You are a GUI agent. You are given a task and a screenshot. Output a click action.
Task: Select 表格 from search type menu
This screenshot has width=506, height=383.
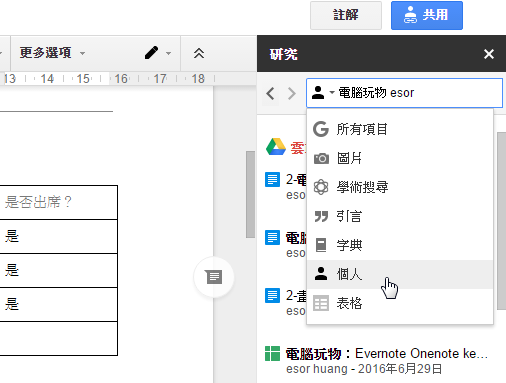tap(400, 303)
